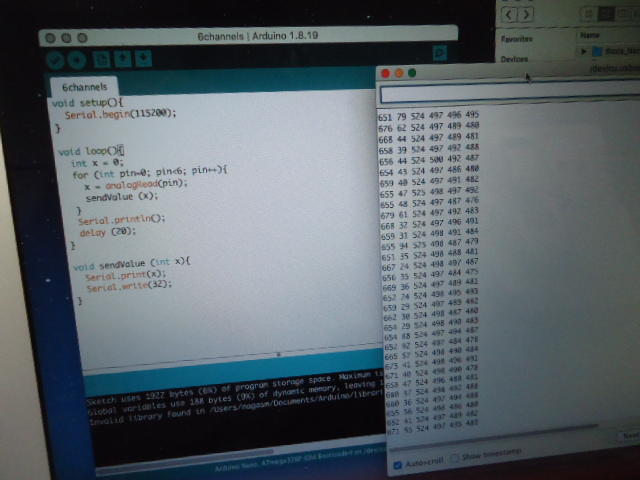Image resolution: width=640 pixels, height=480 pixels.
Task: Click the line "Serial.println();"
Action: (122, 220)
